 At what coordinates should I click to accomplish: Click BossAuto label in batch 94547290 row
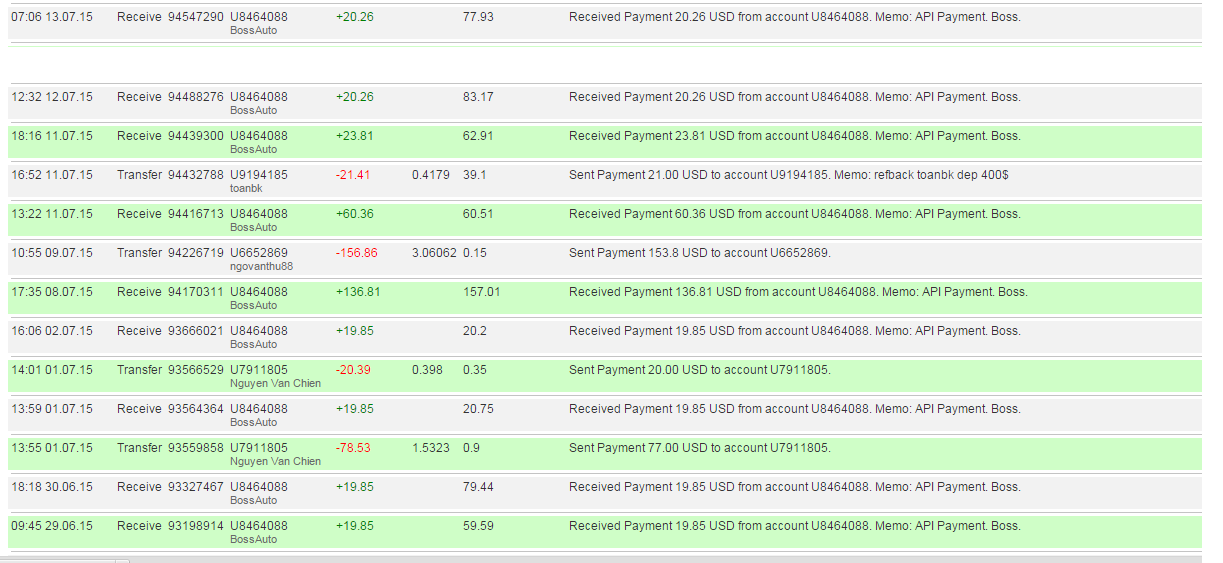(253, 30)
